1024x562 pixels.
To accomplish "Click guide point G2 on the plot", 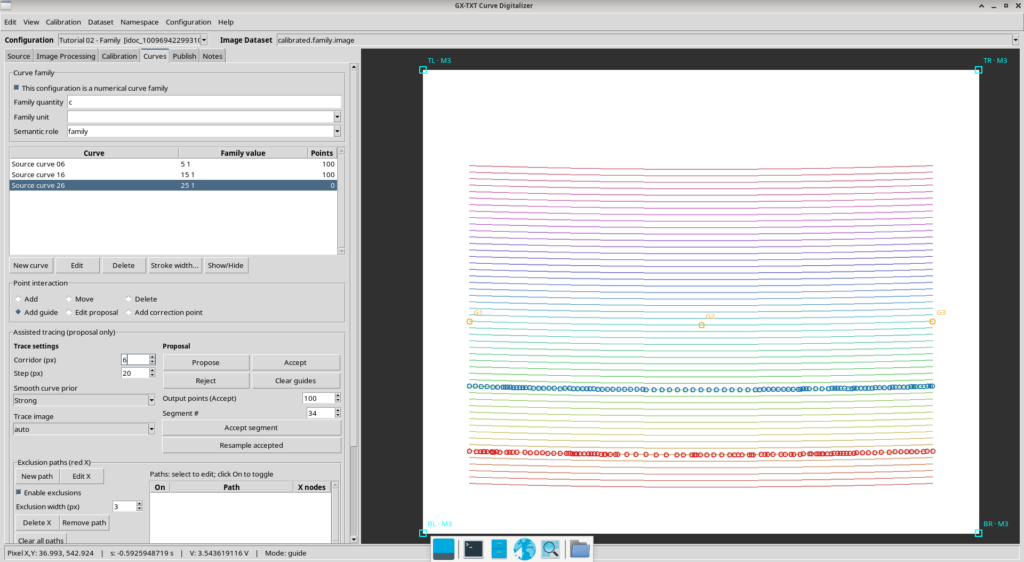I will point(701,325).
